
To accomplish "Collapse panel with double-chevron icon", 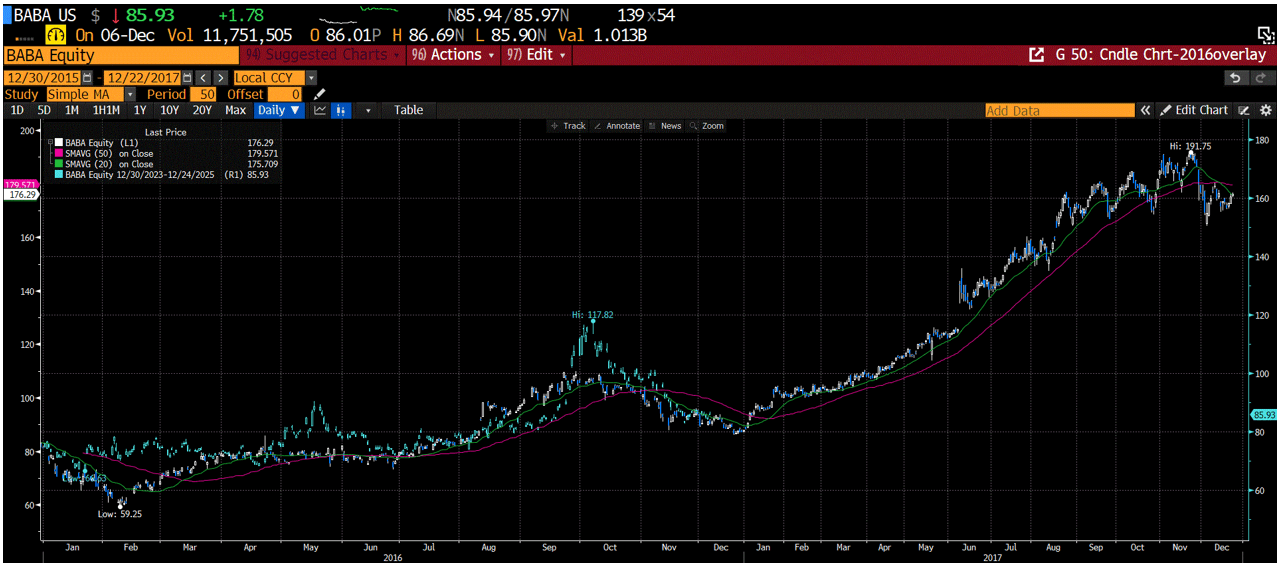I will pyautogui.click(x=1147, y=110).
